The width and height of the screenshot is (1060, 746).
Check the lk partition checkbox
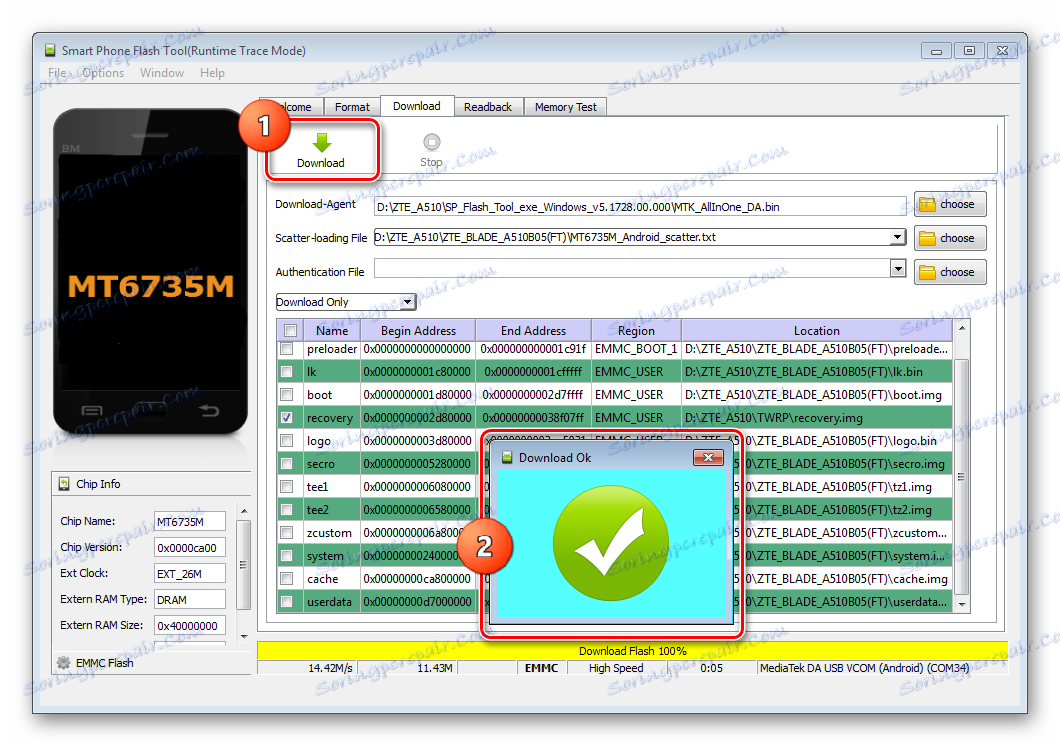point(287,372)
